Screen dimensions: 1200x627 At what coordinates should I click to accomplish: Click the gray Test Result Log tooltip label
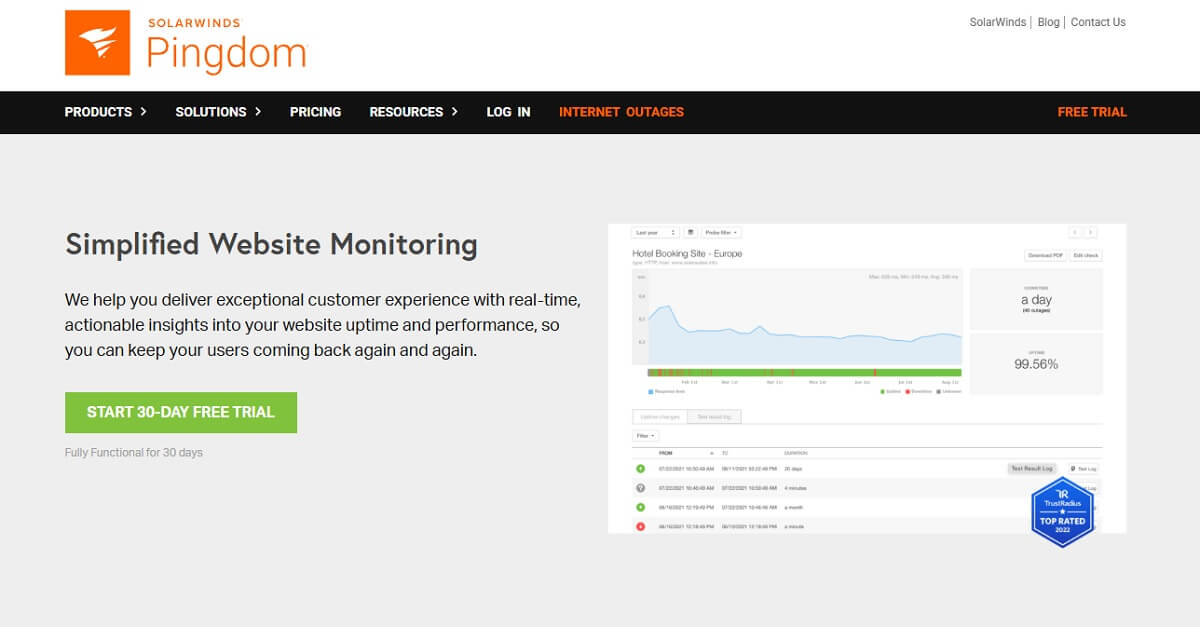point(1032,468)
